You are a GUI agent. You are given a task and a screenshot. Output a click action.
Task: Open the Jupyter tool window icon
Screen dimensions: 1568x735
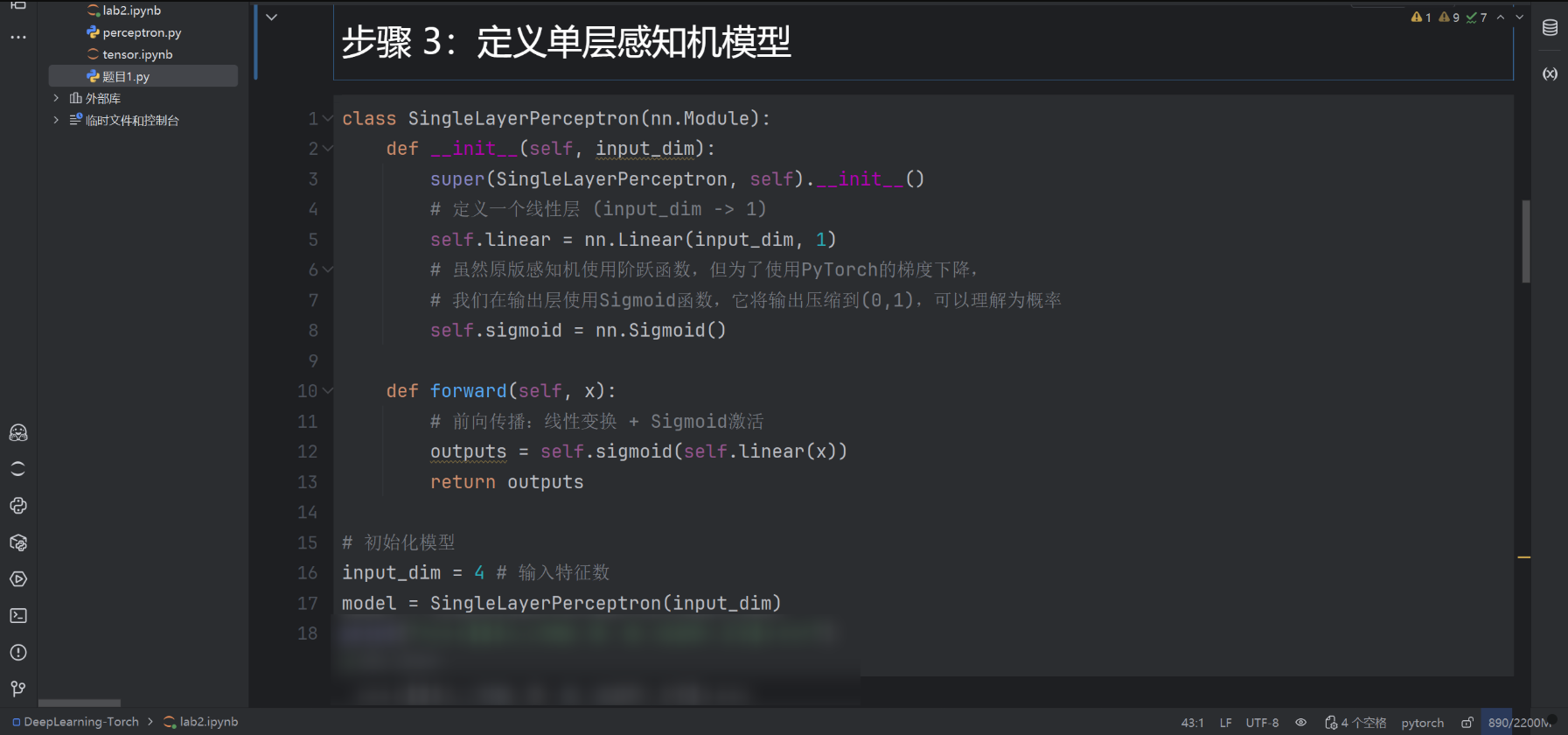pyautogui.click(x=18, y=469)
